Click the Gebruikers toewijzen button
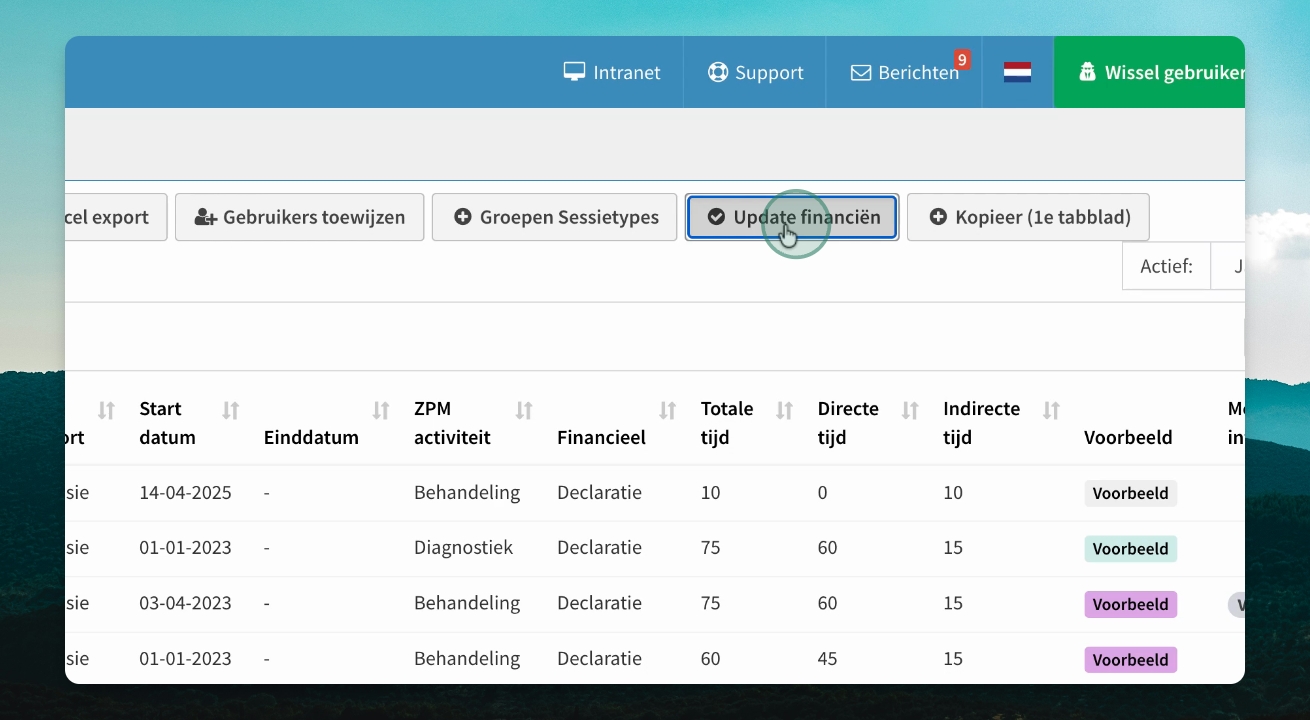Screen dimensions: 1310x720 300,217
